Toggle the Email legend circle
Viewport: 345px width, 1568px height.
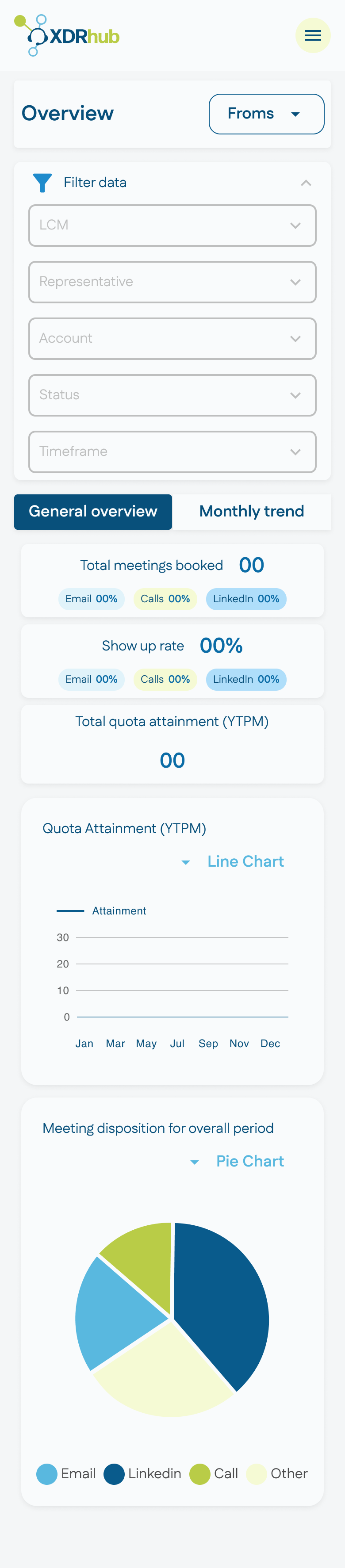pos(47,1474)
